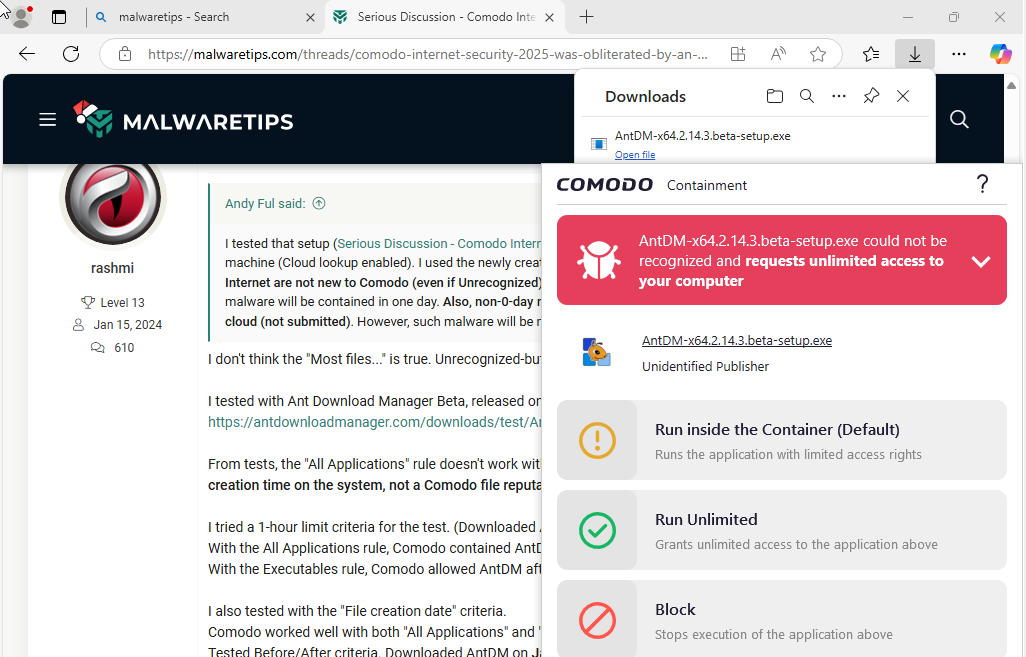Choose Block to stop execution
The width and height of the screenshot is (1026, 657).
(x=781, y=619)
